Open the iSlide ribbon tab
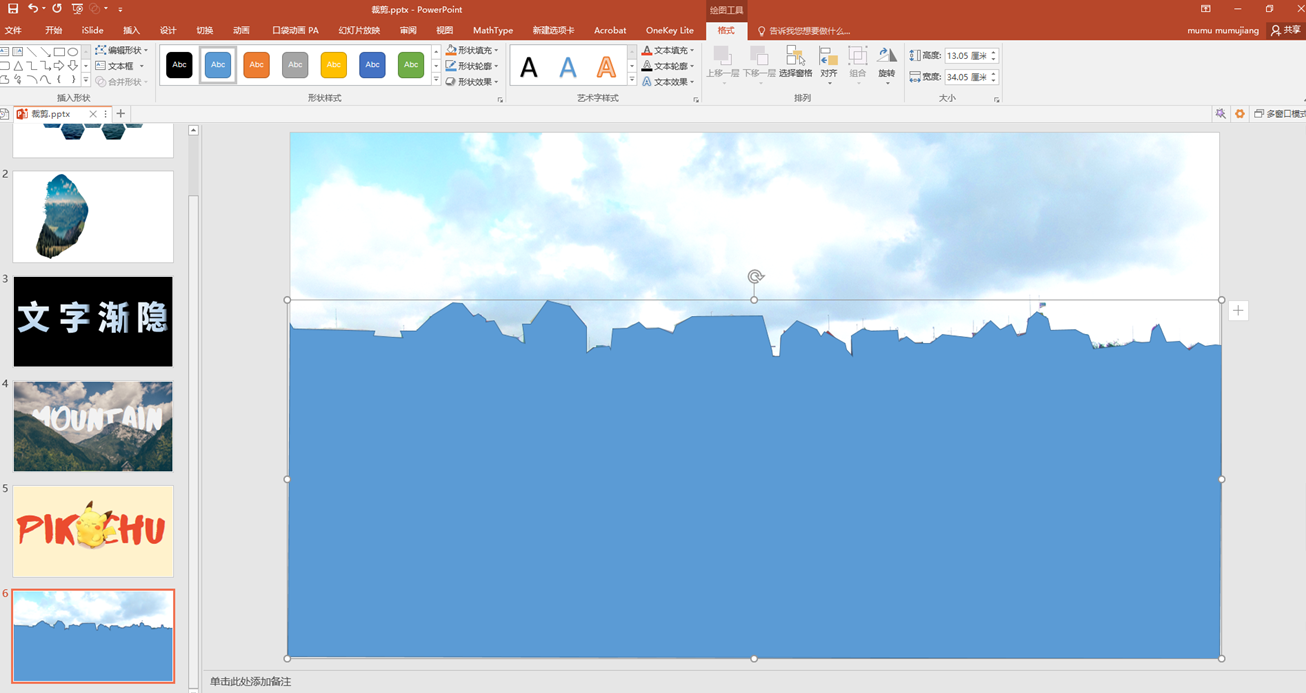This screenshot has height=693, width=1306. point(92,31)
